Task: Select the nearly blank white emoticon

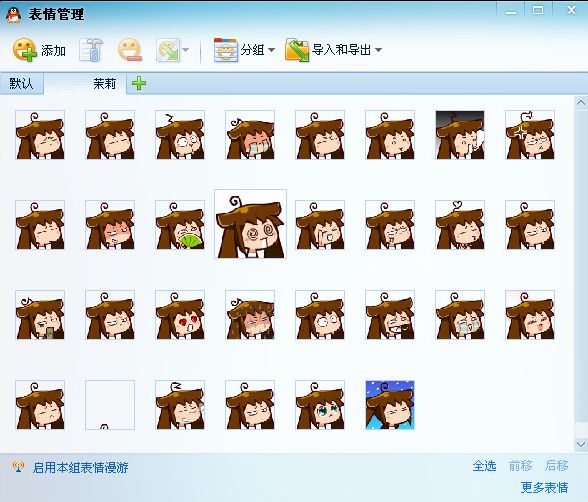Action: point(110,405)
